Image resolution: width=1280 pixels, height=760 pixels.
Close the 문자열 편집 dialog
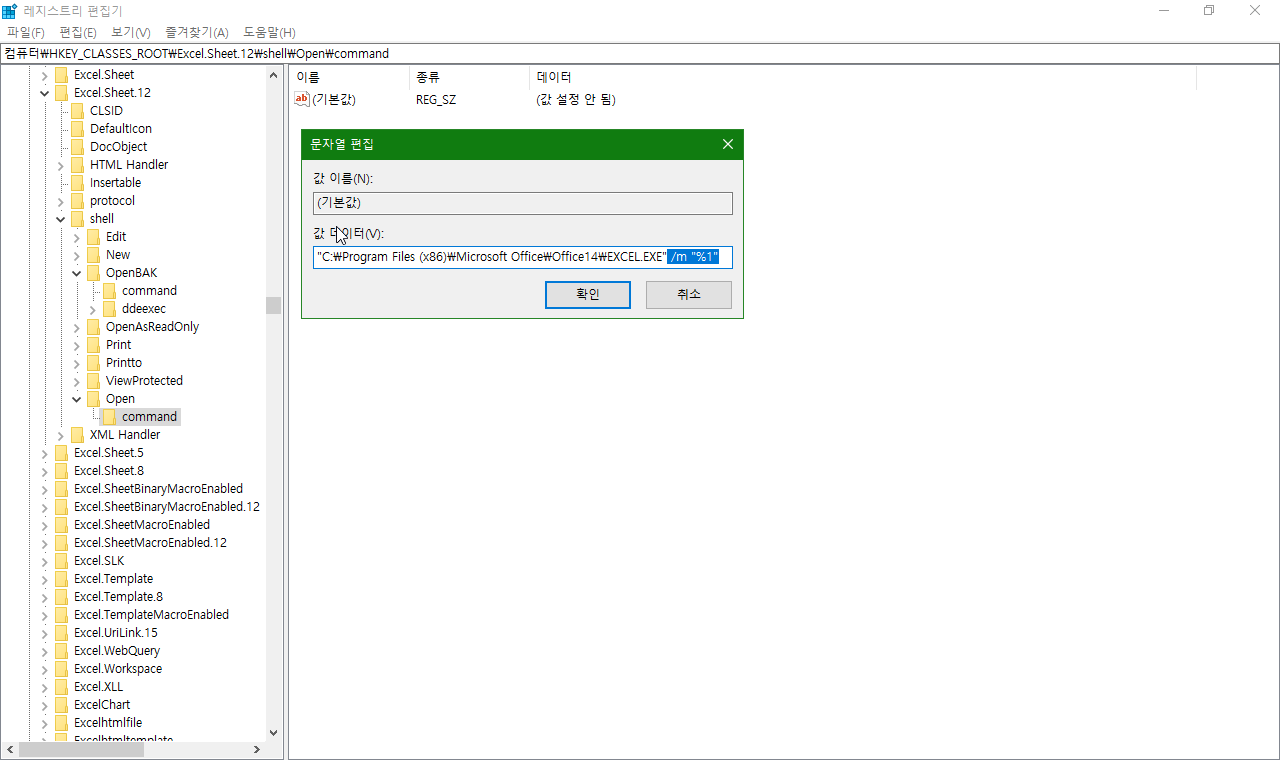pyautogui.click(x=728, y=144)
